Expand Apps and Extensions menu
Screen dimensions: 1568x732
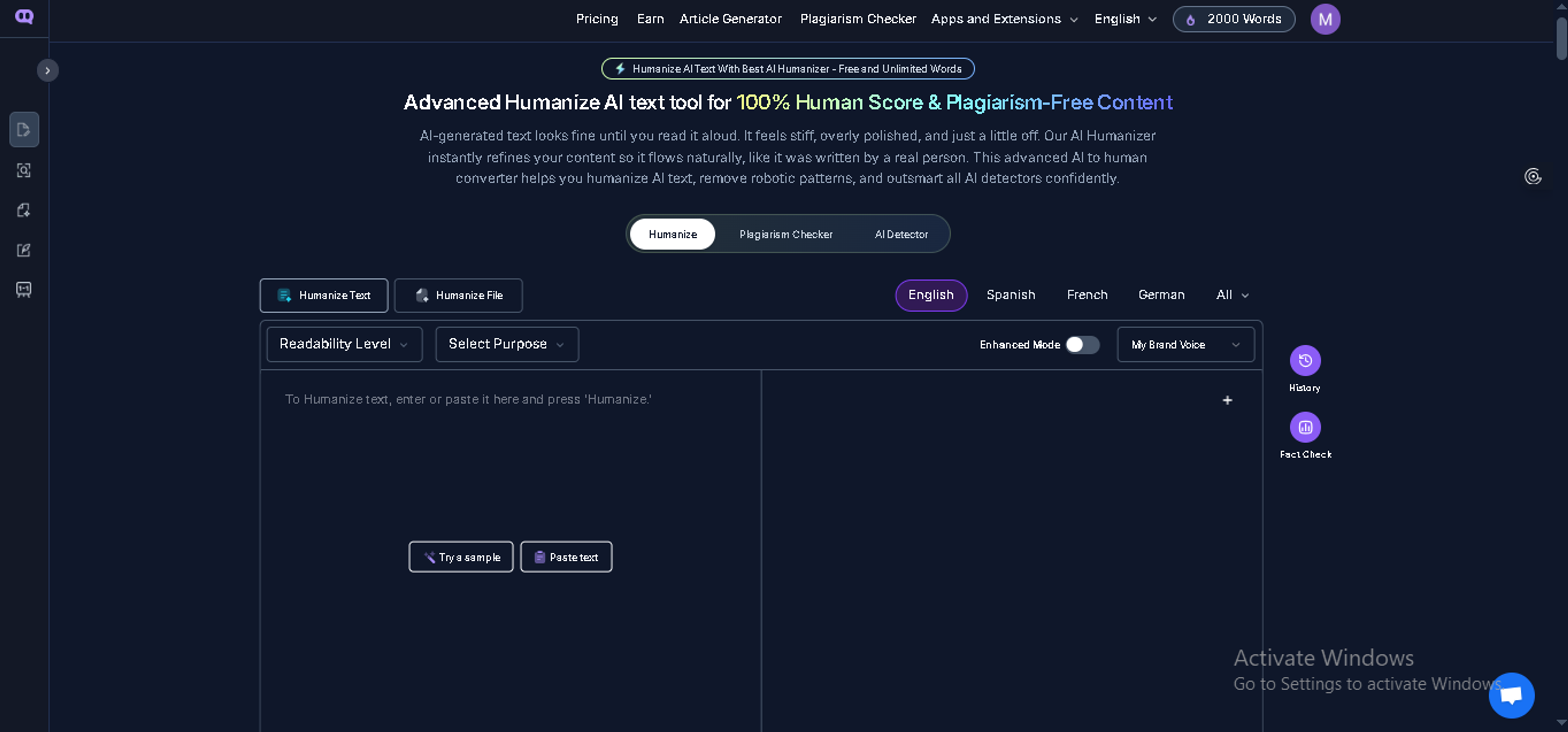[1004, 19]
